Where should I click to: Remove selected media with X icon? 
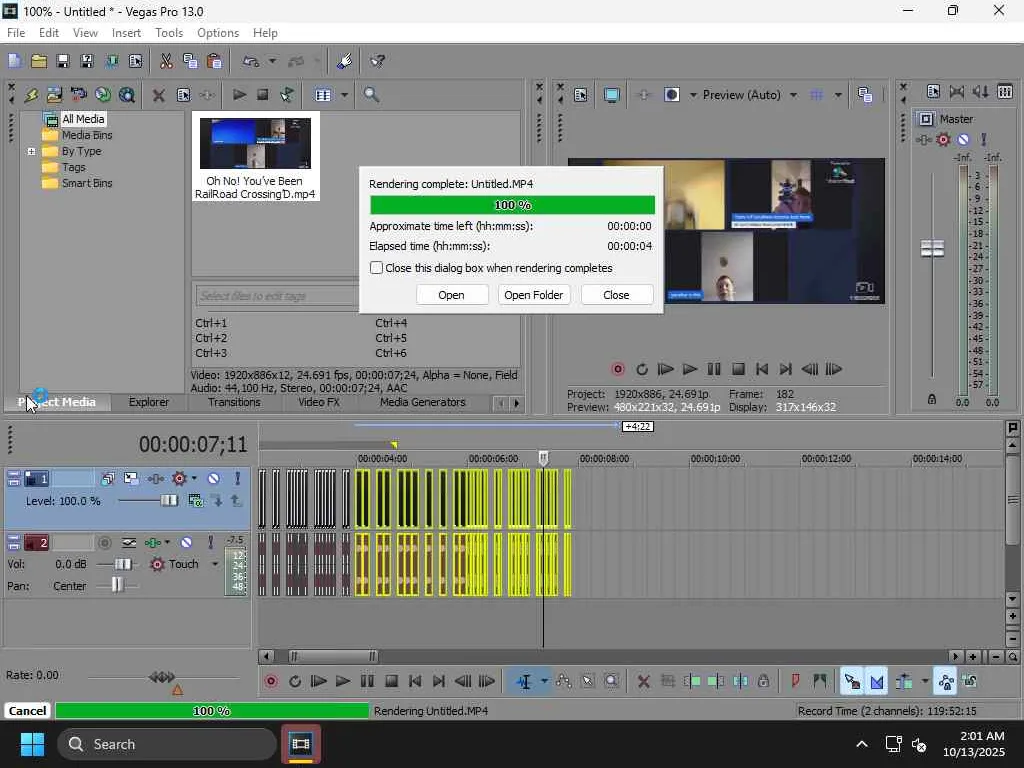pyautogui.click(x=158, y=95)
